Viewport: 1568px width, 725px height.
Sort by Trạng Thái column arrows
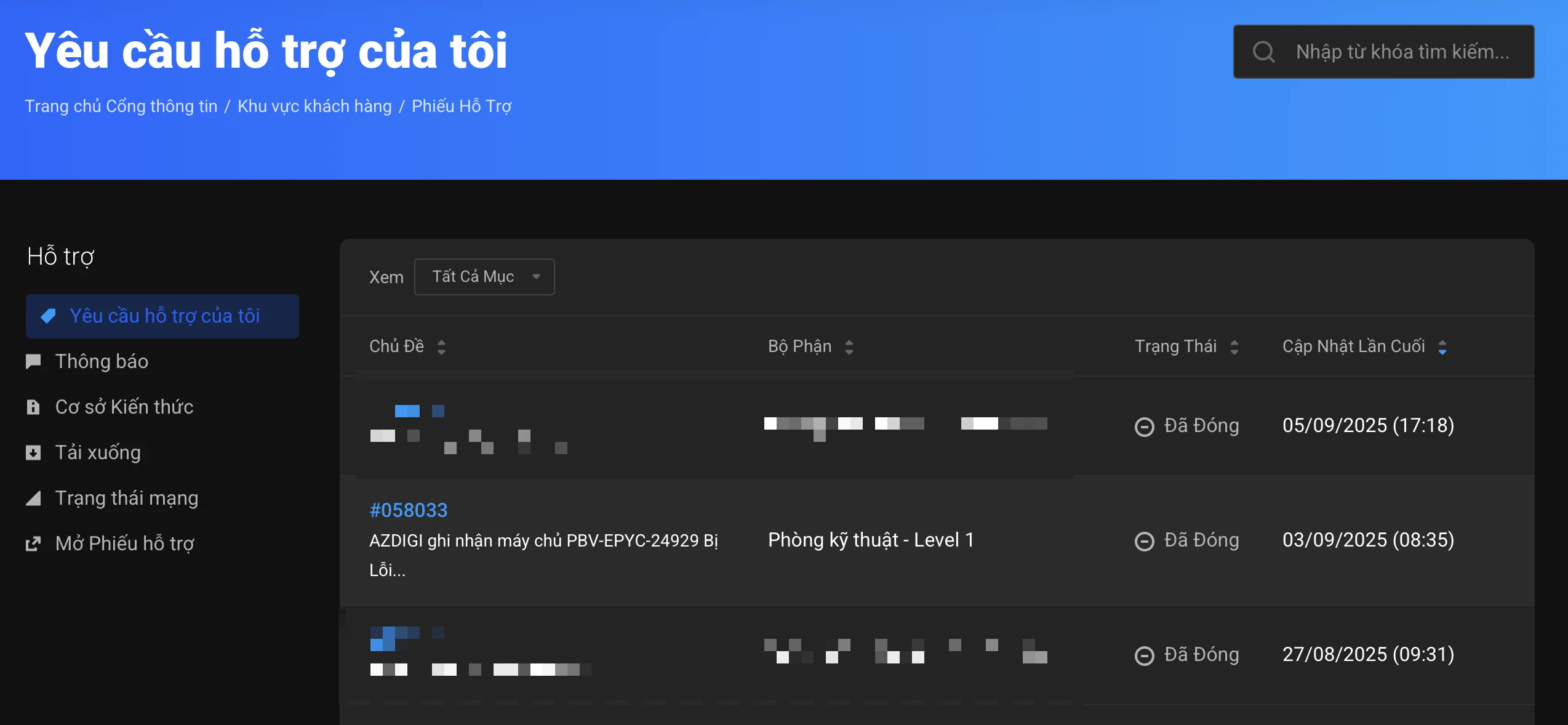1234,347
